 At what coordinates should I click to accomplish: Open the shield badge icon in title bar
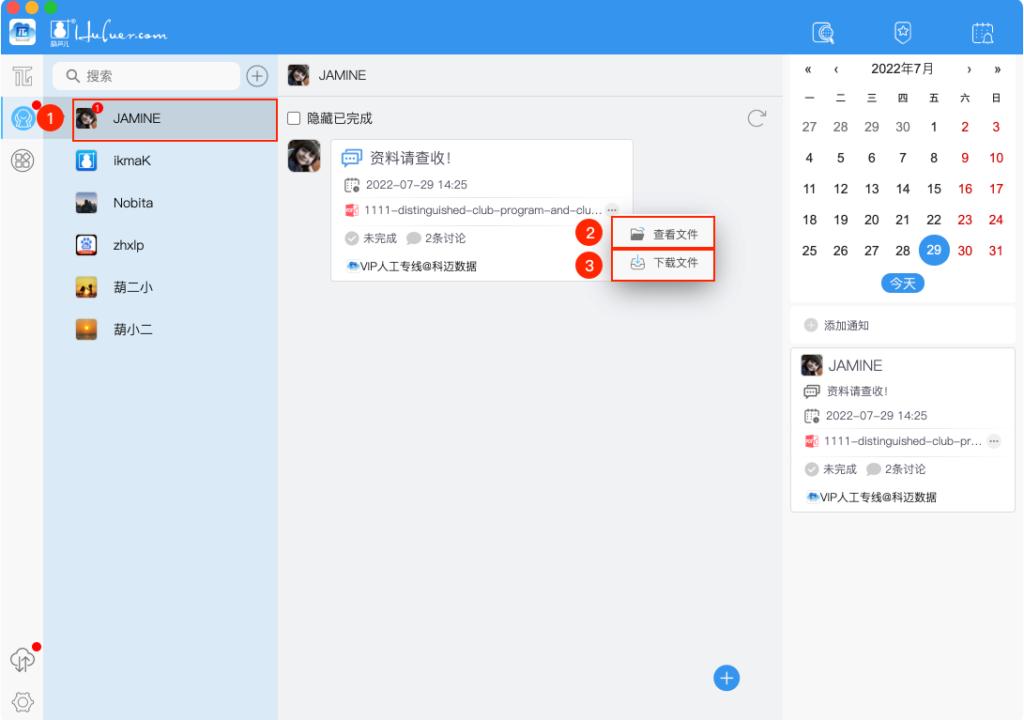click(902, 31)
